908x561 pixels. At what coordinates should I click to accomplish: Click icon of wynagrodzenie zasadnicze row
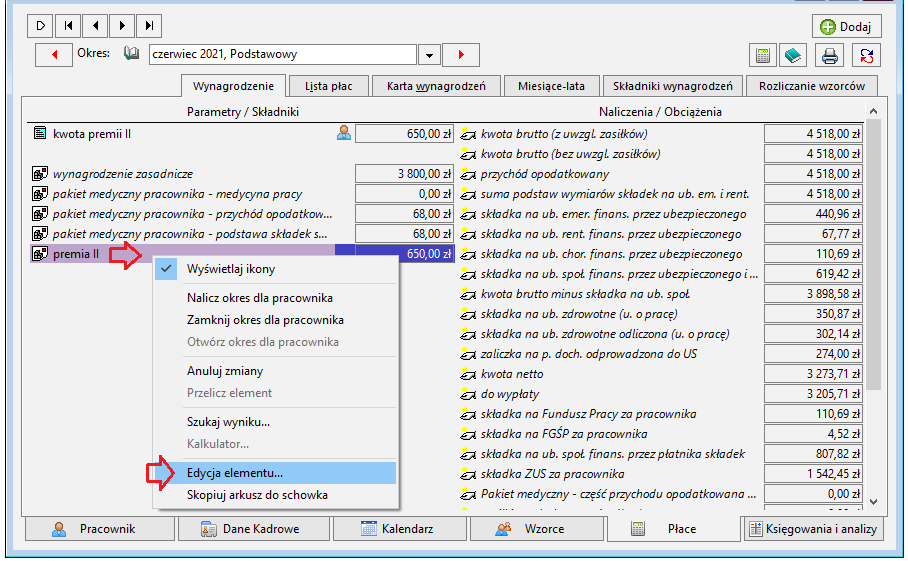tap(40, 174)
